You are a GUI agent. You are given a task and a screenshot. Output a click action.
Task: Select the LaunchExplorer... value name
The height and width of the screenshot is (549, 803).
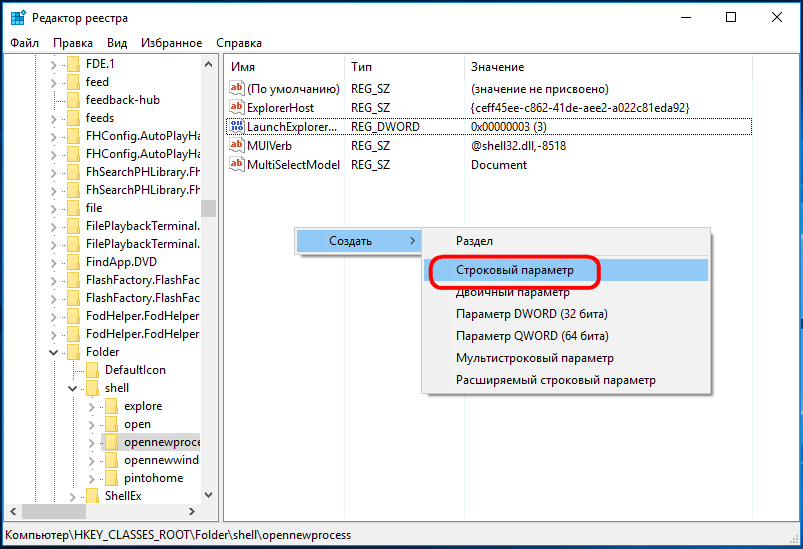pos(292,126)
